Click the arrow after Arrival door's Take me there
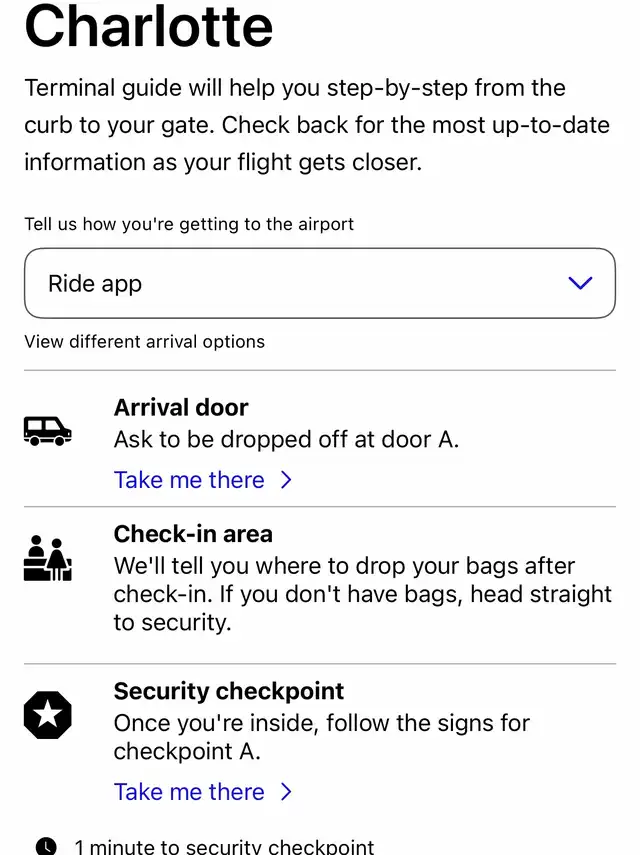 pos(286,480)
